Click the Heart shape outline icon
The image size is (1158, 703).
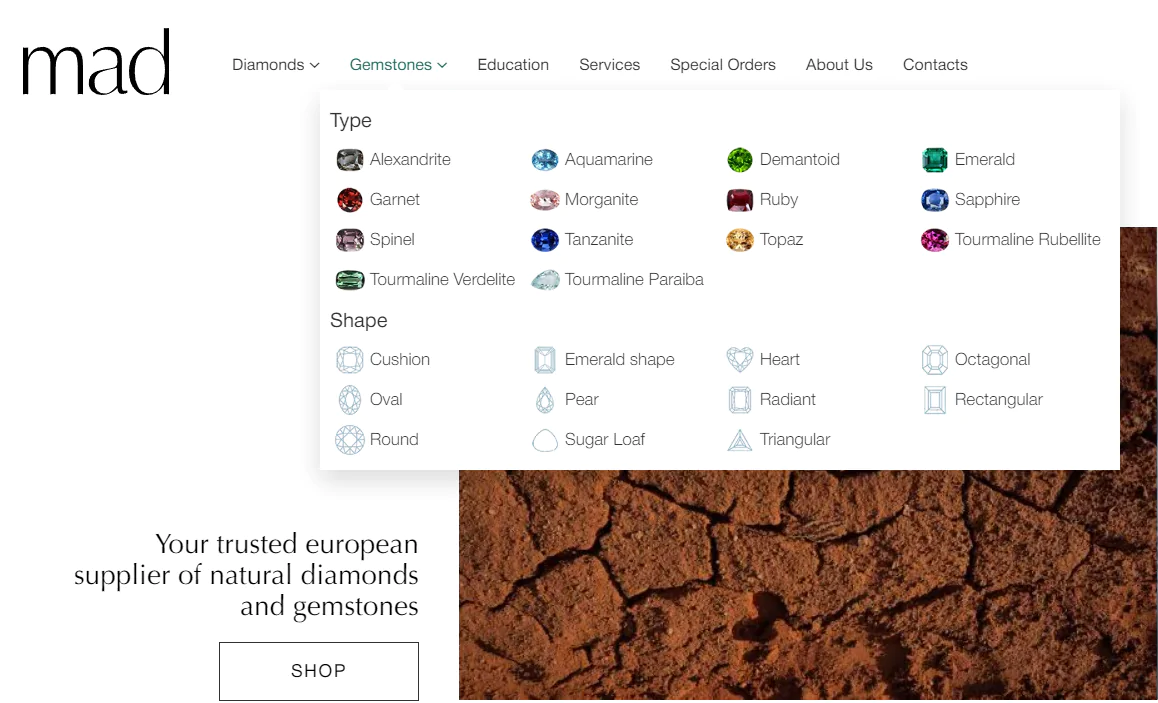(739, 360)
